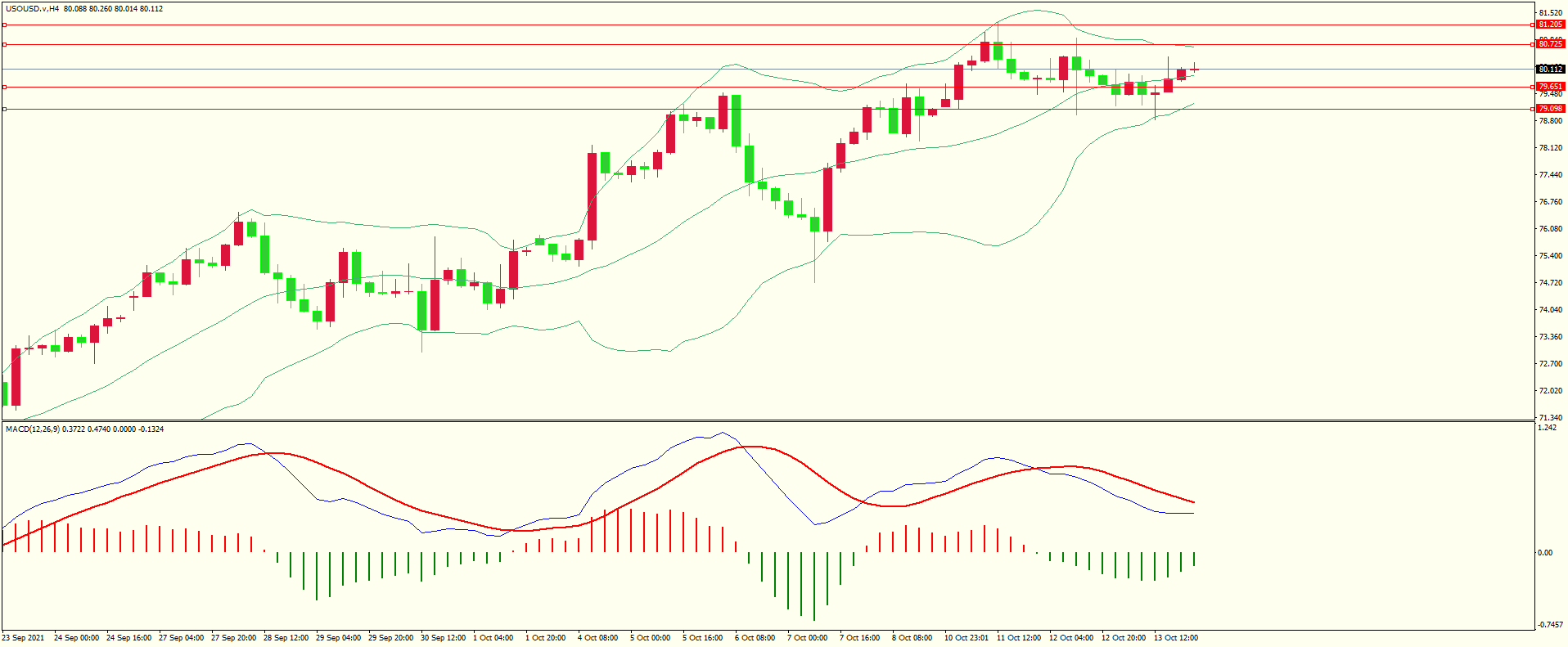This screenshot has width=1568, height=647.
Task: Click the longest green MACD histogram bar
Action: pos(813,586)
